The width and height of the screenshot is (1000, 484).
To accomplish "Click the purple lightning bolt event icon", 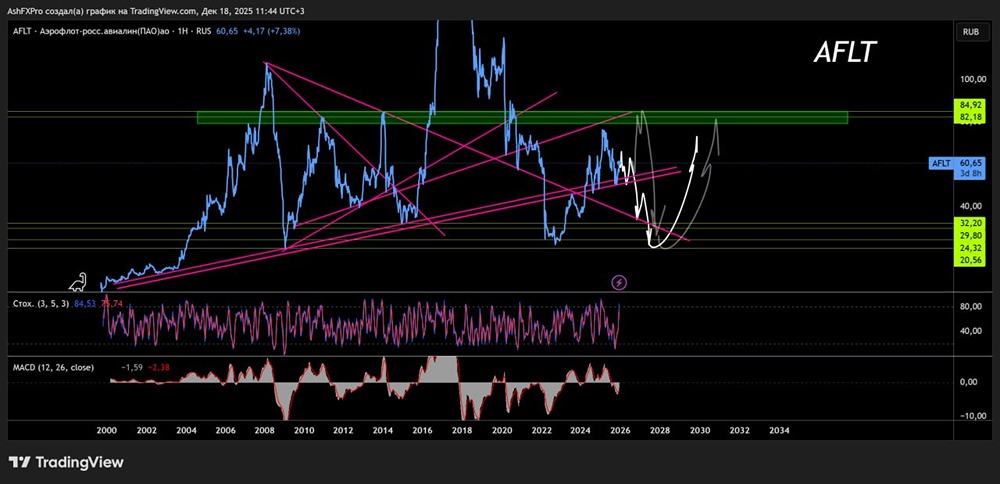I will 619,282.
